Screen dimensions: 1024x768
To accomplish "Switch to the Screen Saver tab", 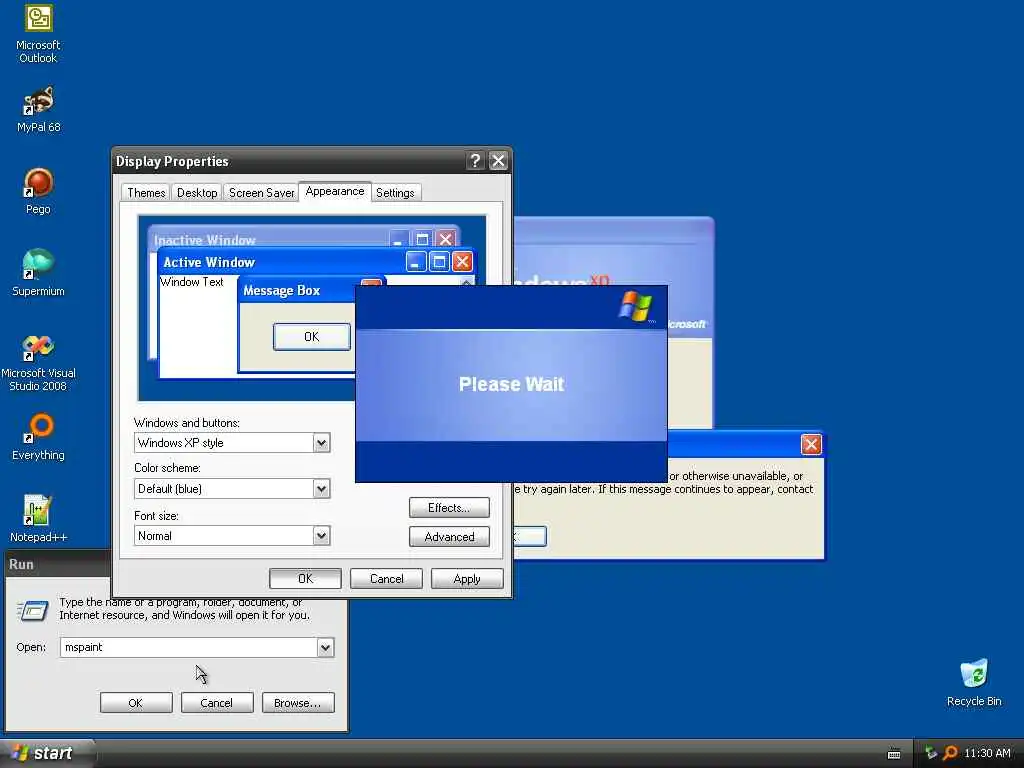I will 261,193.
